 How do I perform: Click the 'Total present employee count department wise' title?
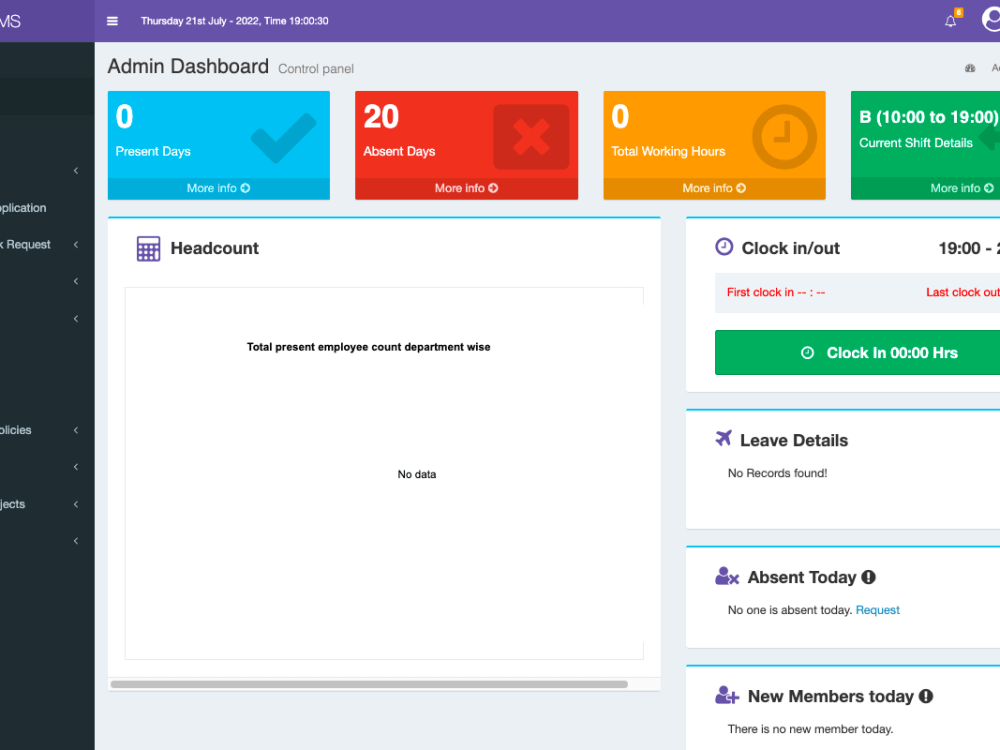369,347
